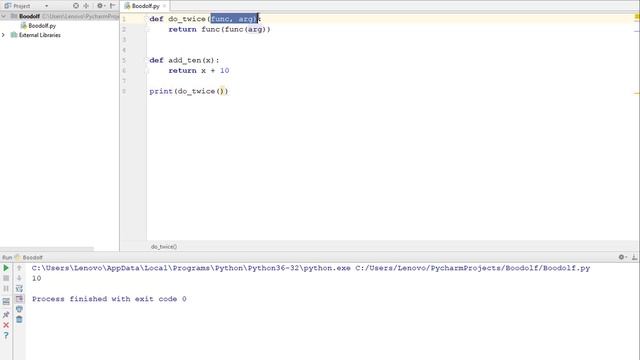Open the Project view dropdown
Image resolution: width=640 pixels, height=360 pixels.
[47, 6]
